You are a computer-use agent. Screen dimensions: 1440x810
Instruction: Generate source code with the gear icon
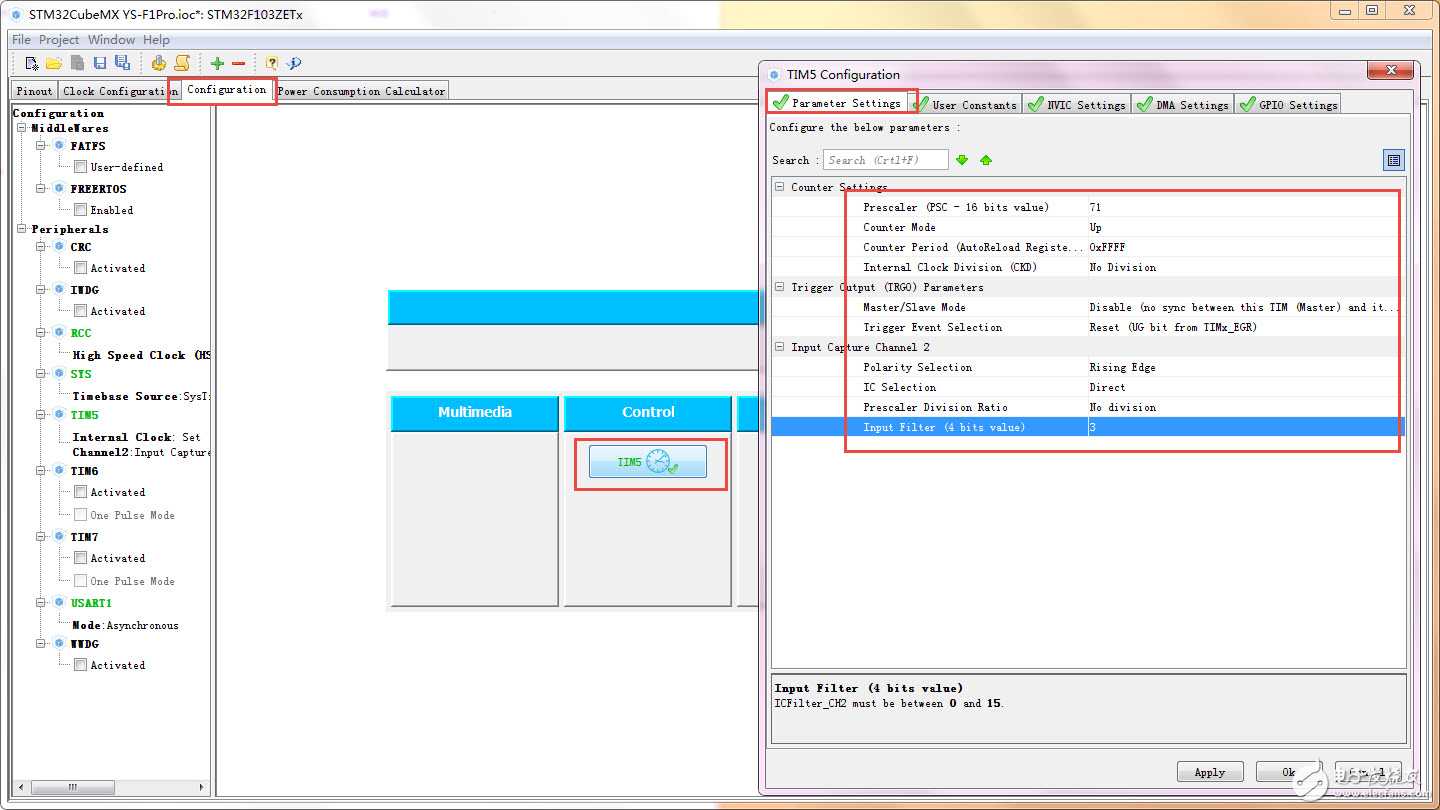coord(159,63)
